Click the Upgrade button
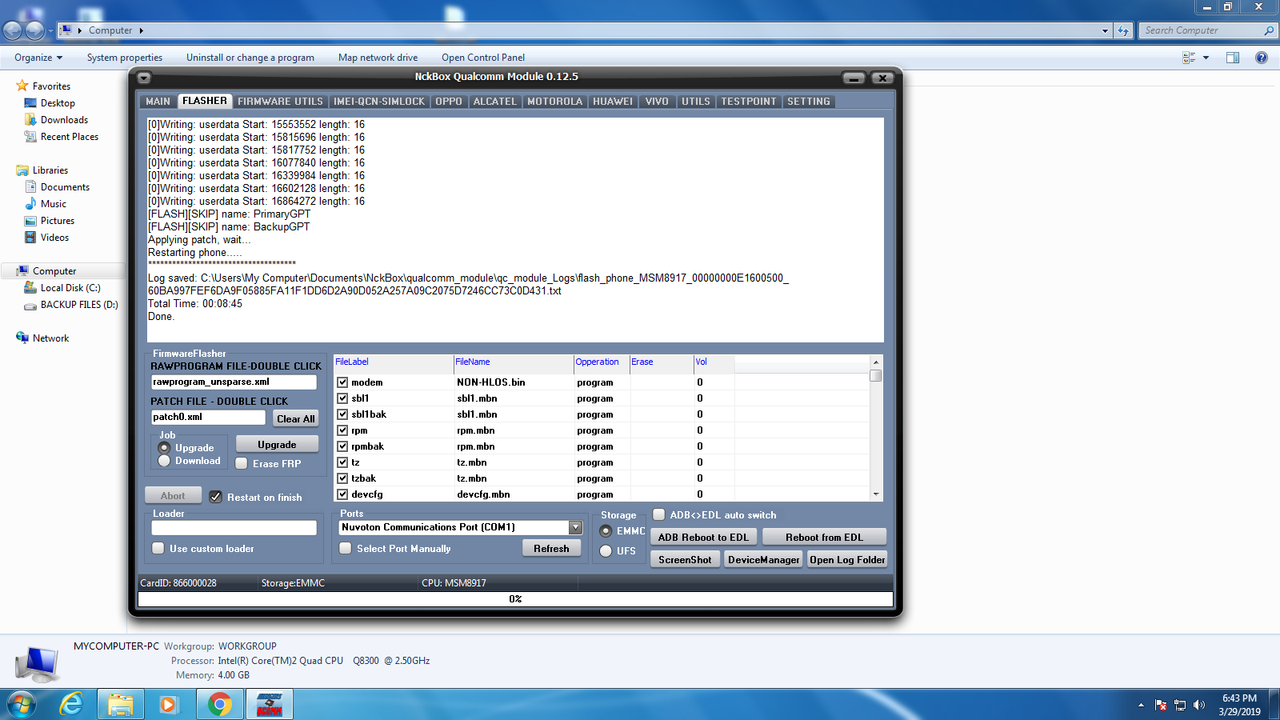The image size is (1280, 720). (277, 444)
